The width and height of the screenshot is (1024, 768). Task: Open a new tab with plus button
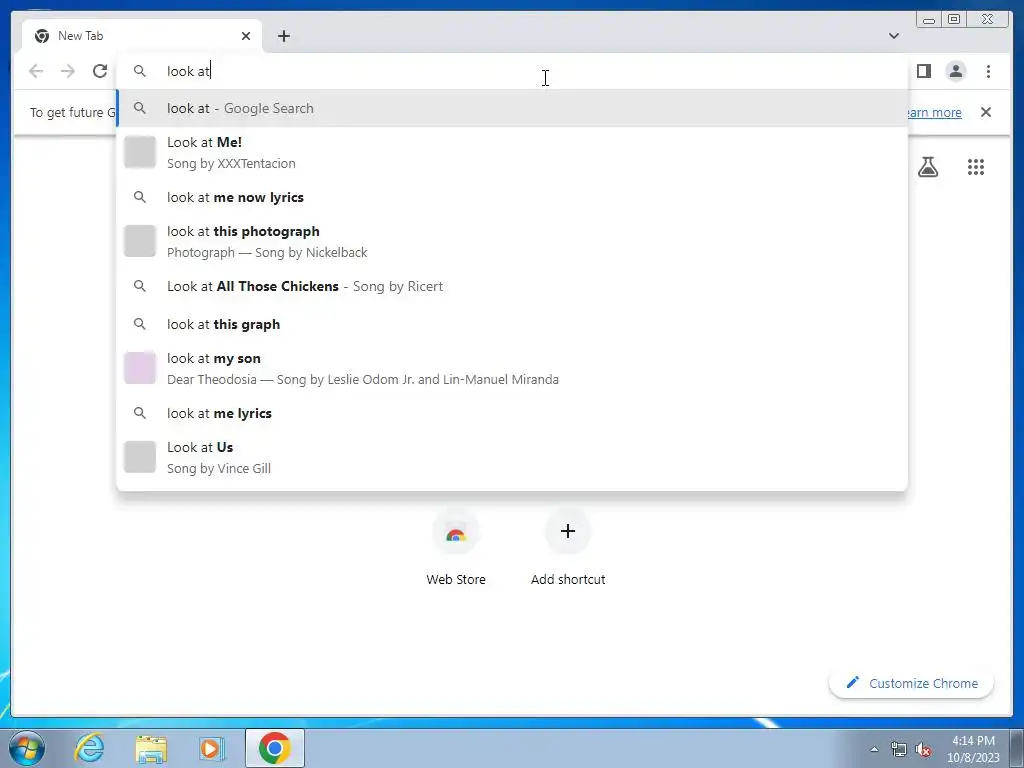(x=283, y=36)
